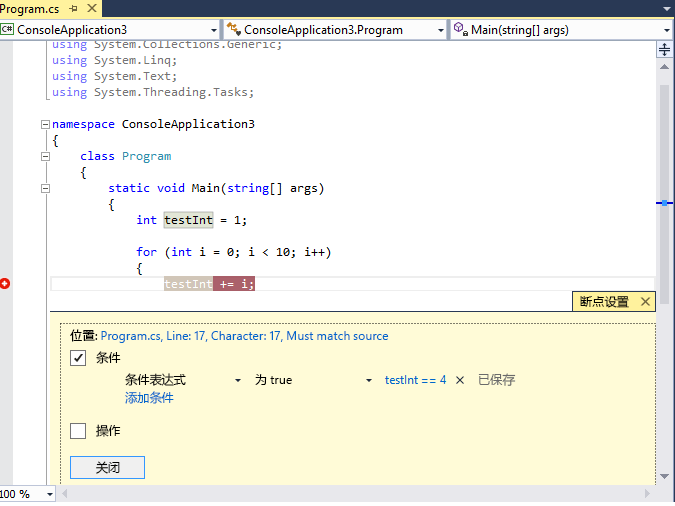The image size is (675, 506).
Task: Click the 添加条件 link
Action: 149,397
